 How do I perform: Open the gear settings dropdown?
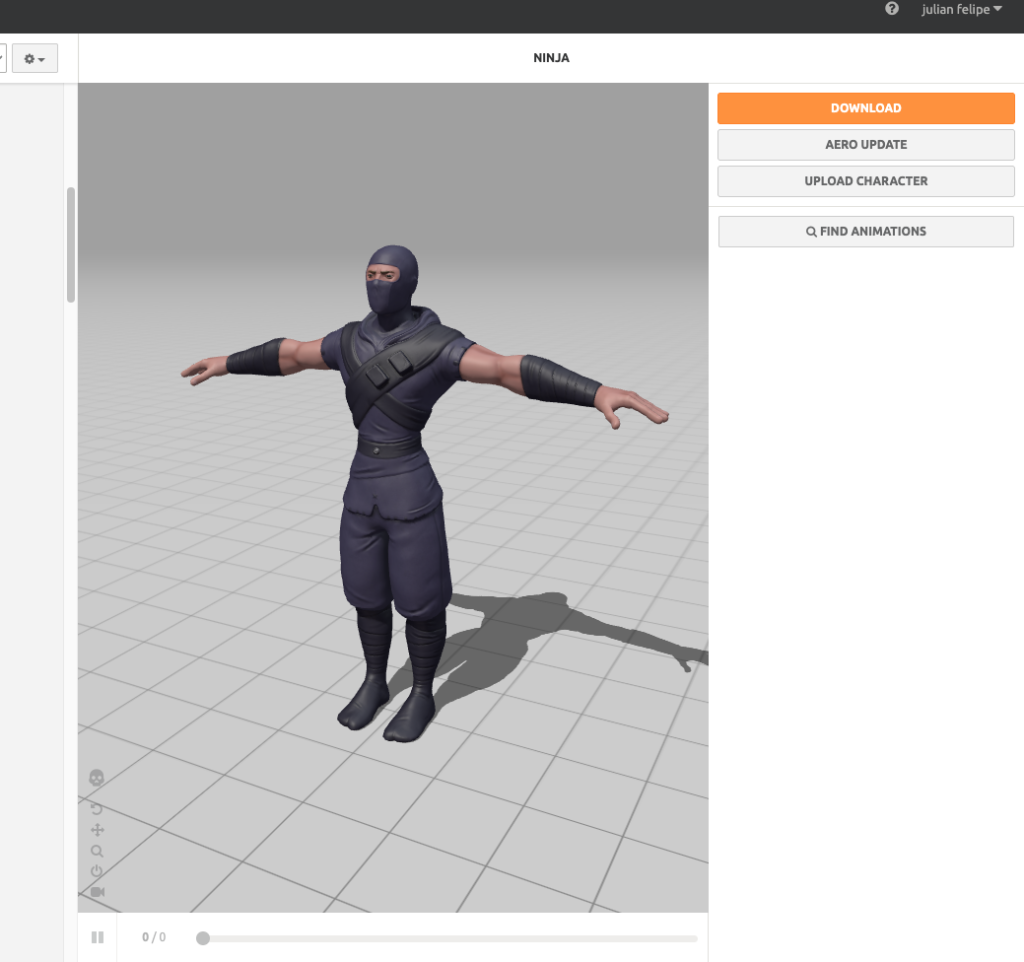pos(35,59)
